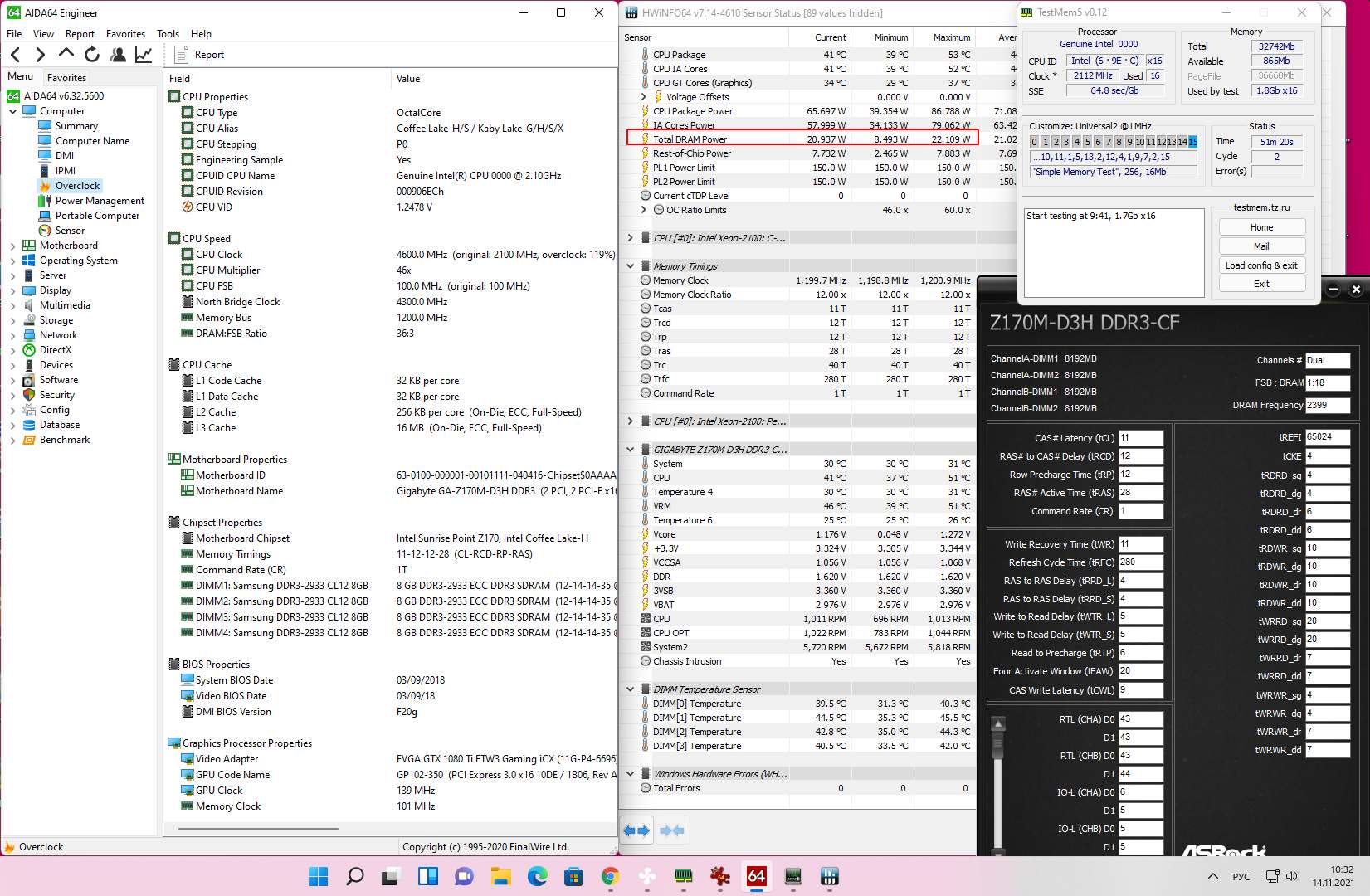Click the Report button in AIDA64 toolbar
Screen dimensions: 1370x896
click(200, 55)
